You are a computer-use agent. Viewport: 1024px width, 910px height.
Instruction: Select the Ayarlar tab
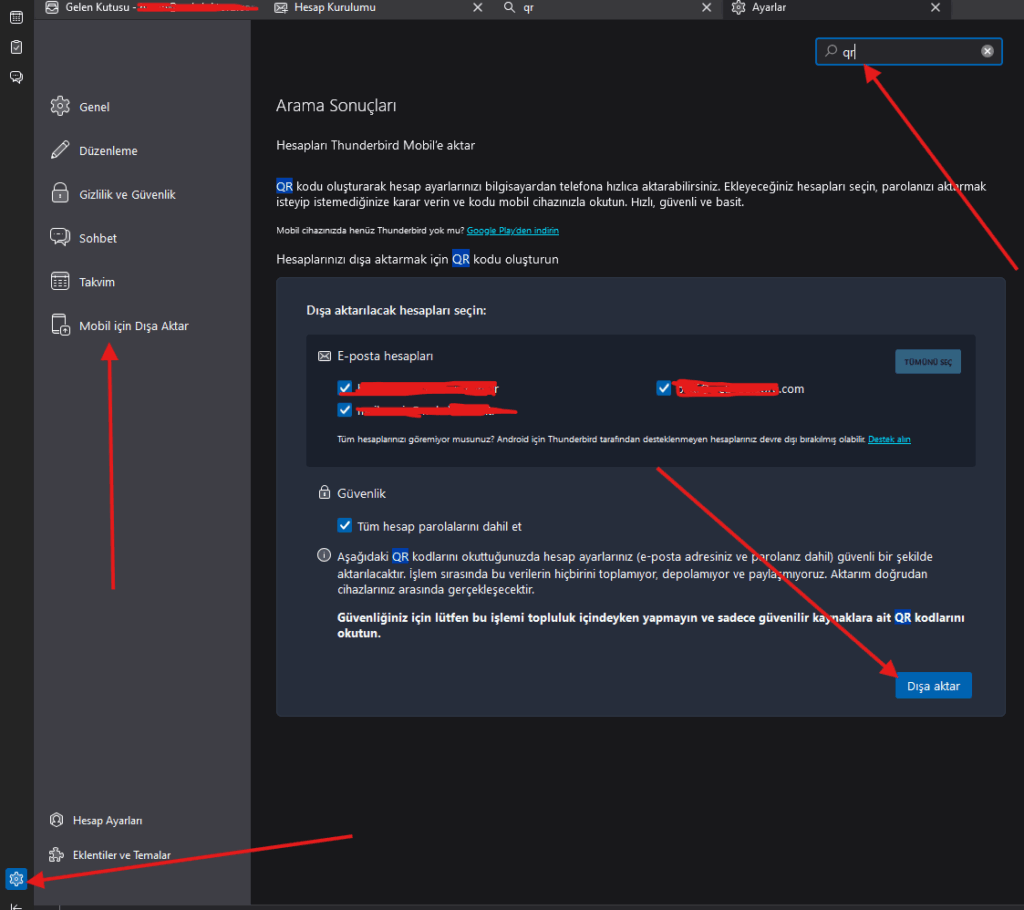coord(837,8)
